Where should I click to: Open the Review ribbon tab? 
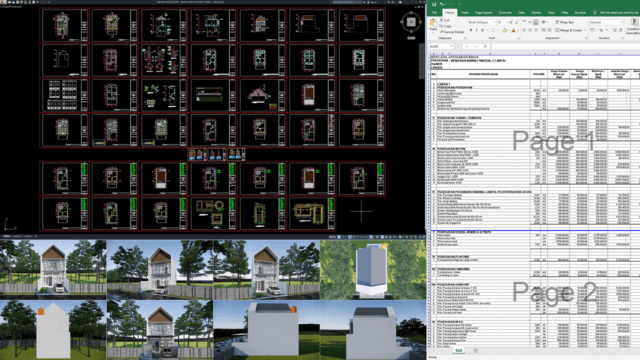536,13
